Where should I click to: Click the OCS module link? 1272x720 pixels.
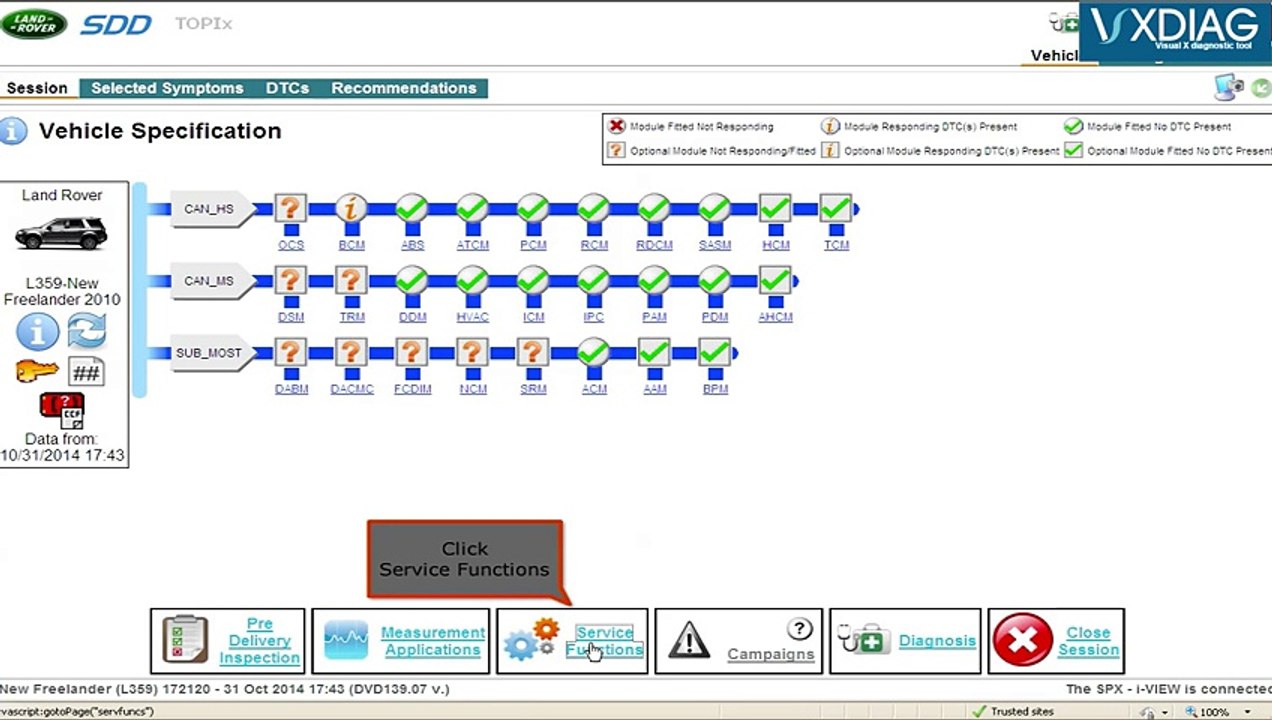291,245
